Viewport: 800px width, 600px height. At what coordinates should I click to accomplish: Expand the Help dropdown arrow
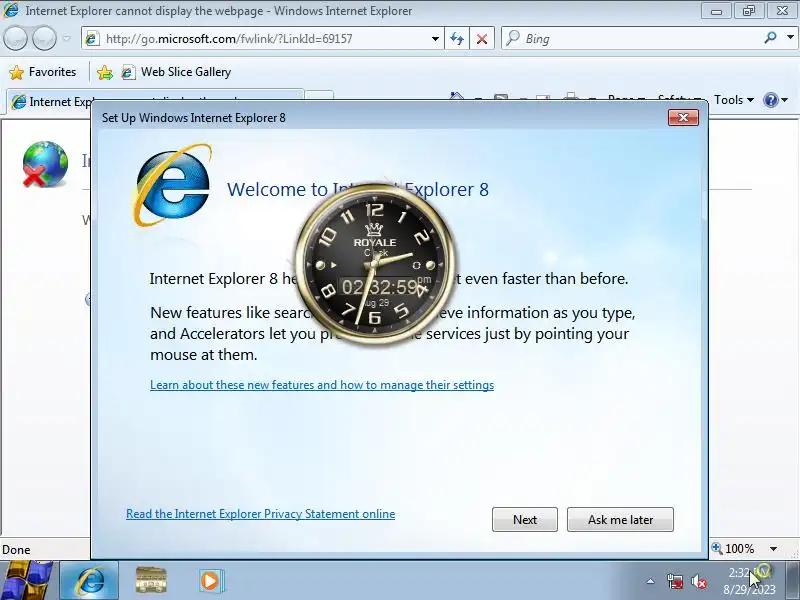[785, 100]
